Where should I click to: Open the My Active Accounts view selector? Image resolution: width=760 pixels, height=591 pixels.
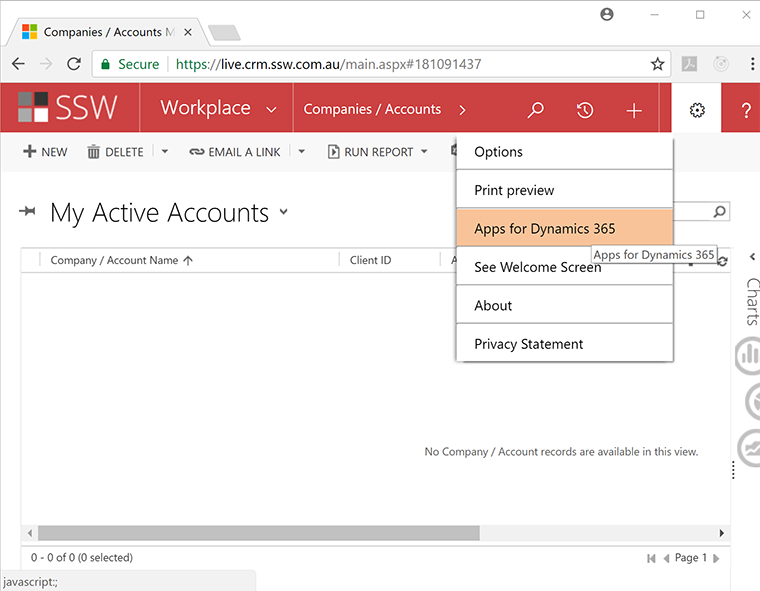click(284, 212)
